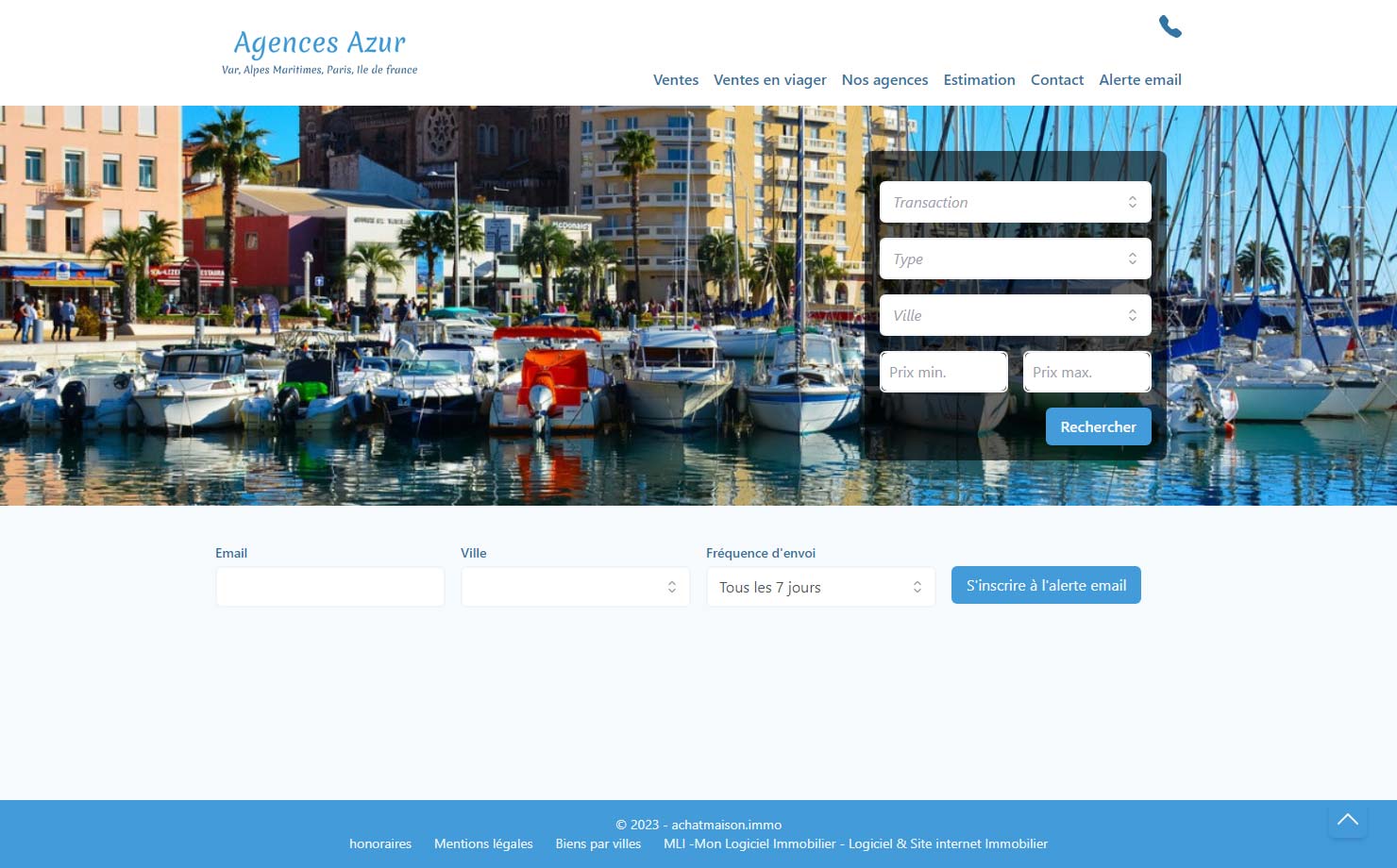Expand the Transaction dropdown
Image resolution: width=1397 pixels, height=868 pixels.
pyautogui.click(x=1016, y=202)
